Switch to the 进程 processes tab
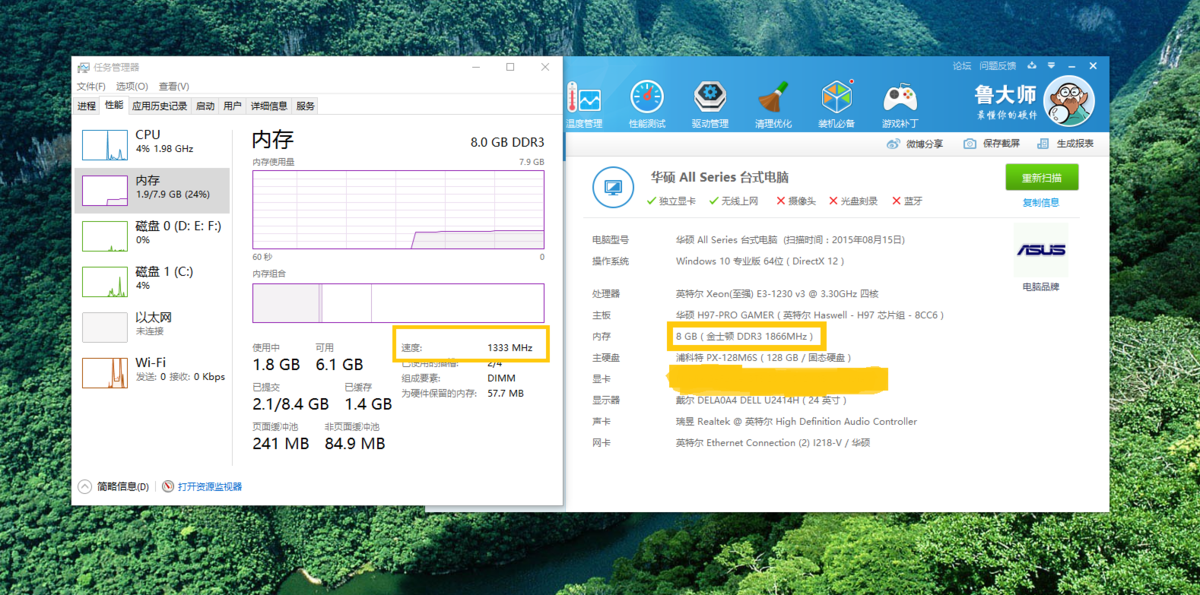 pos(87,106)
